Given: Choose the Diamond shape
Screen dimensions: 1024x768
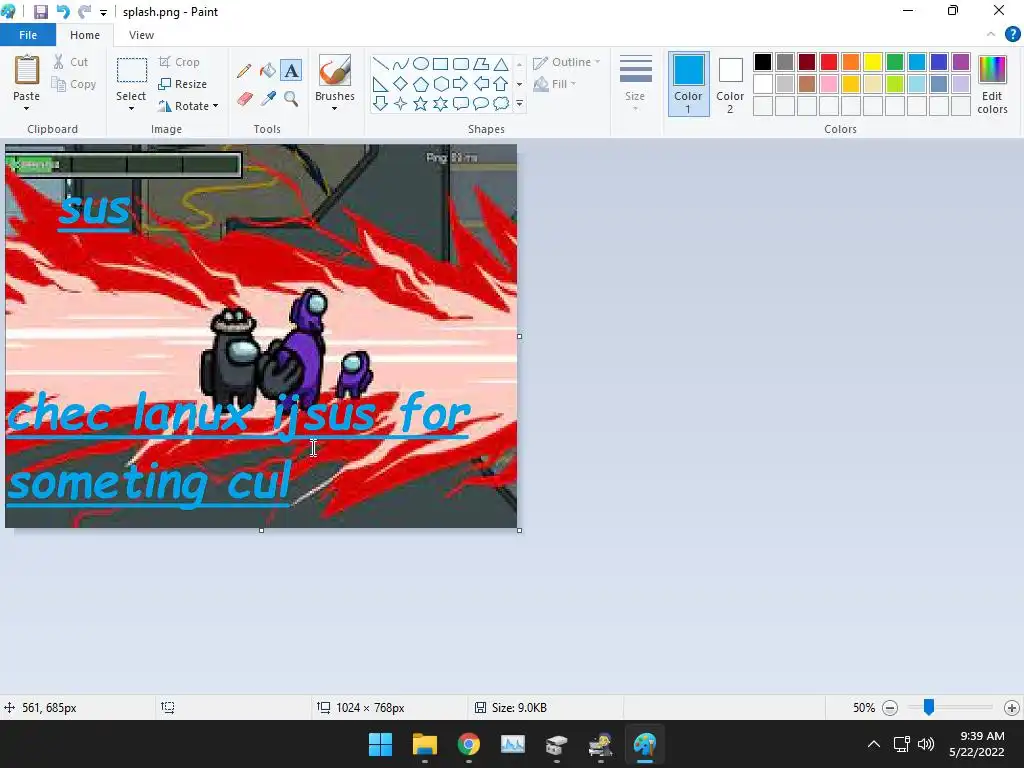Looking at the screenshot, I should (400, 84).
